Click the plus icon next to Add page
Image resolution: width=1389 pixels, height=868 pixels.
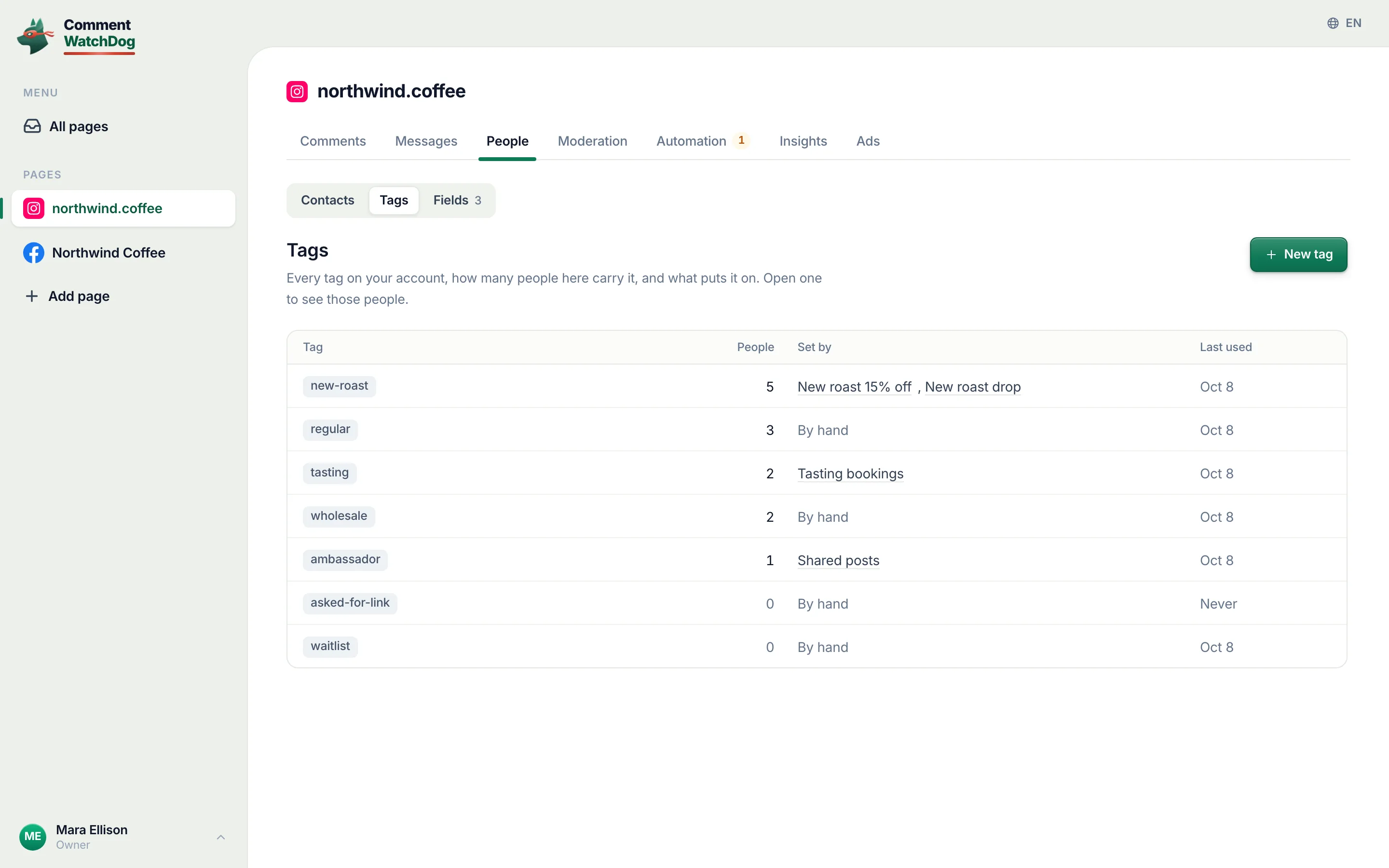coord(31,296)
